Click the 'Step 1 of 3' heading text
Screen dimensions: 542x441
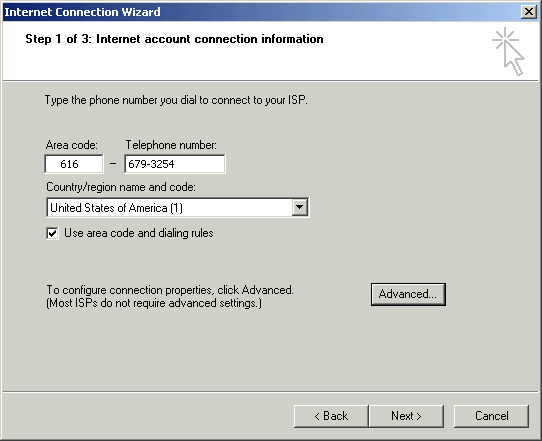coord(174,39)
